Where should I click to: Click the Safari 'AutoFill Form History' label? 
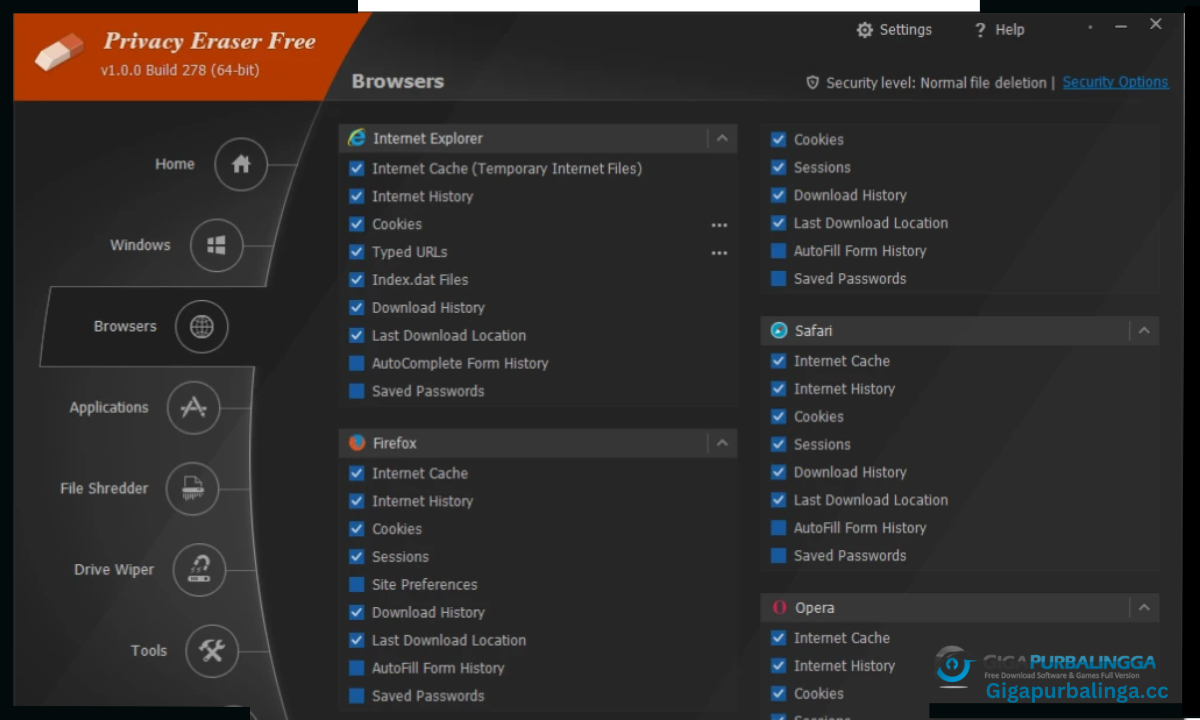pos(860,528)
